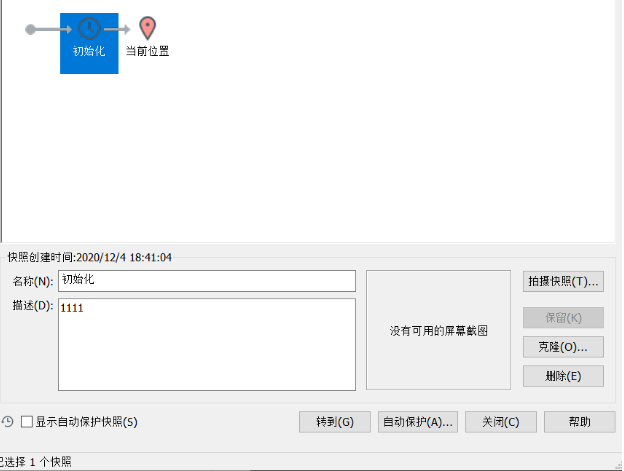The width and height of the screenshot is (624, 471).
Task: Focus the 描述 description text box
Action: click(206, 344)
